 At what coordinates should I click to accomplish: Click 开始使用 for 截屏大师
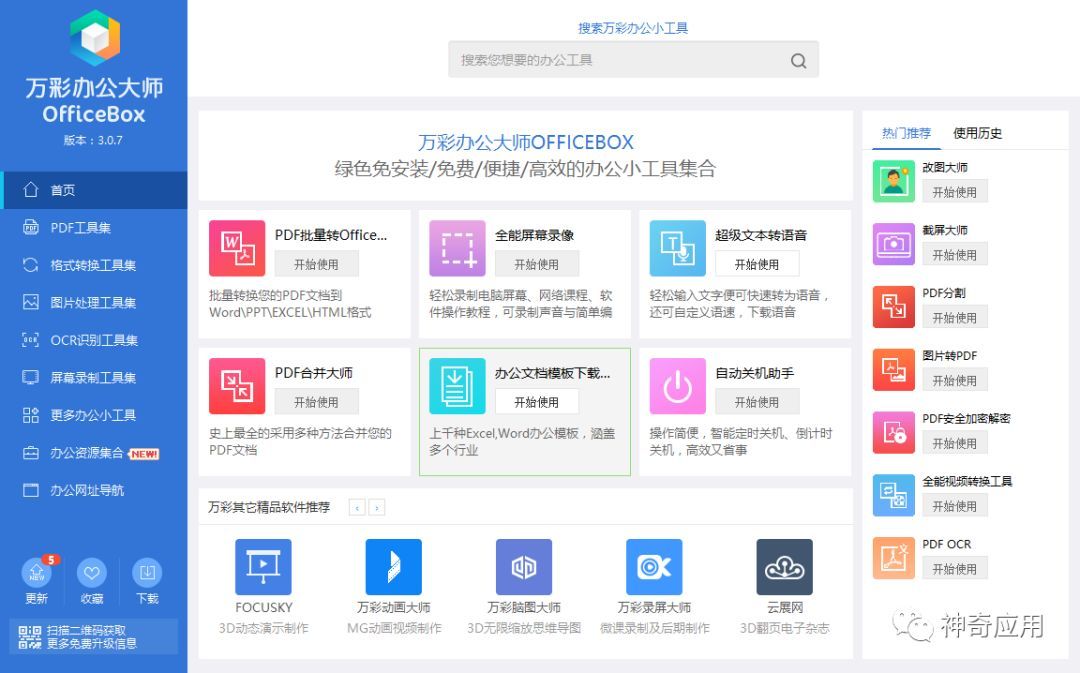pyautogui.click(x=954, y=255)
